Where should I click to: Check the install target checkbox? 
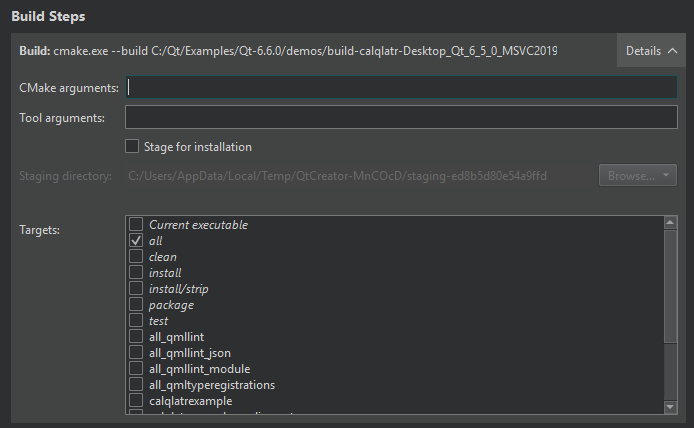pos(136,273)
